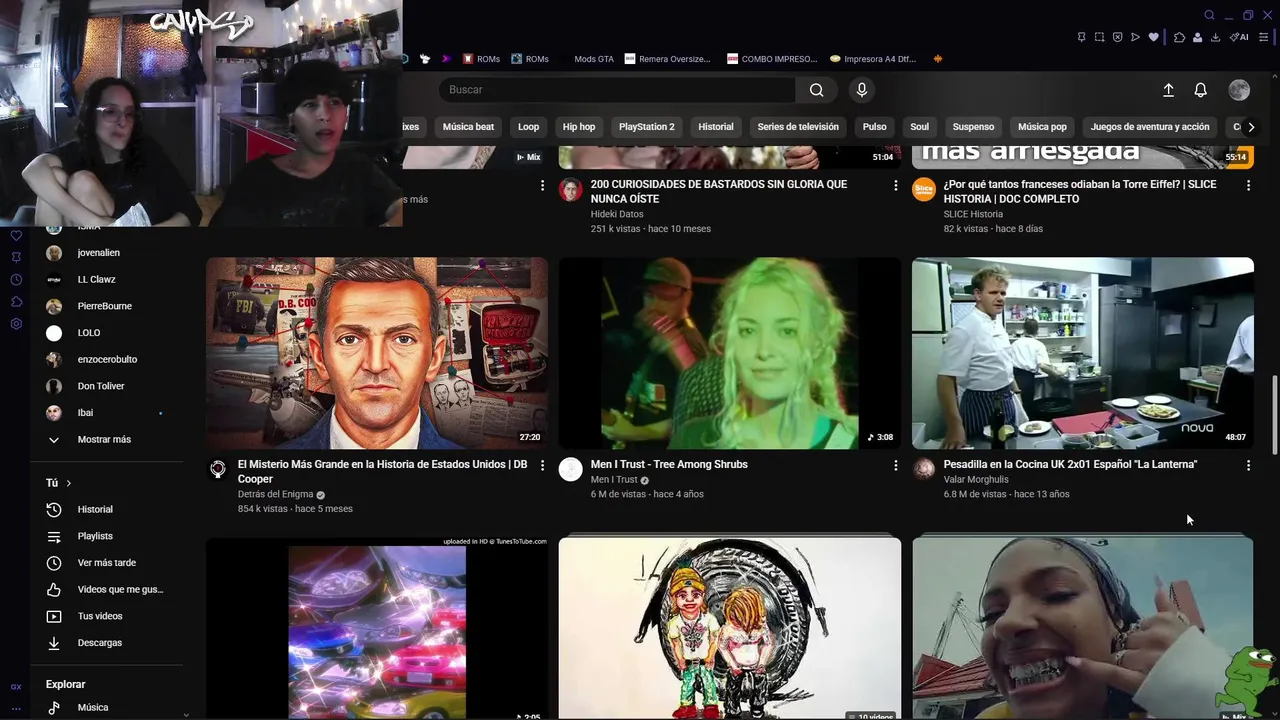Open settings gear in browser sidebar
Image resolution: width=1280 pixels, height=720 pixels.
(x=16, y=324)
